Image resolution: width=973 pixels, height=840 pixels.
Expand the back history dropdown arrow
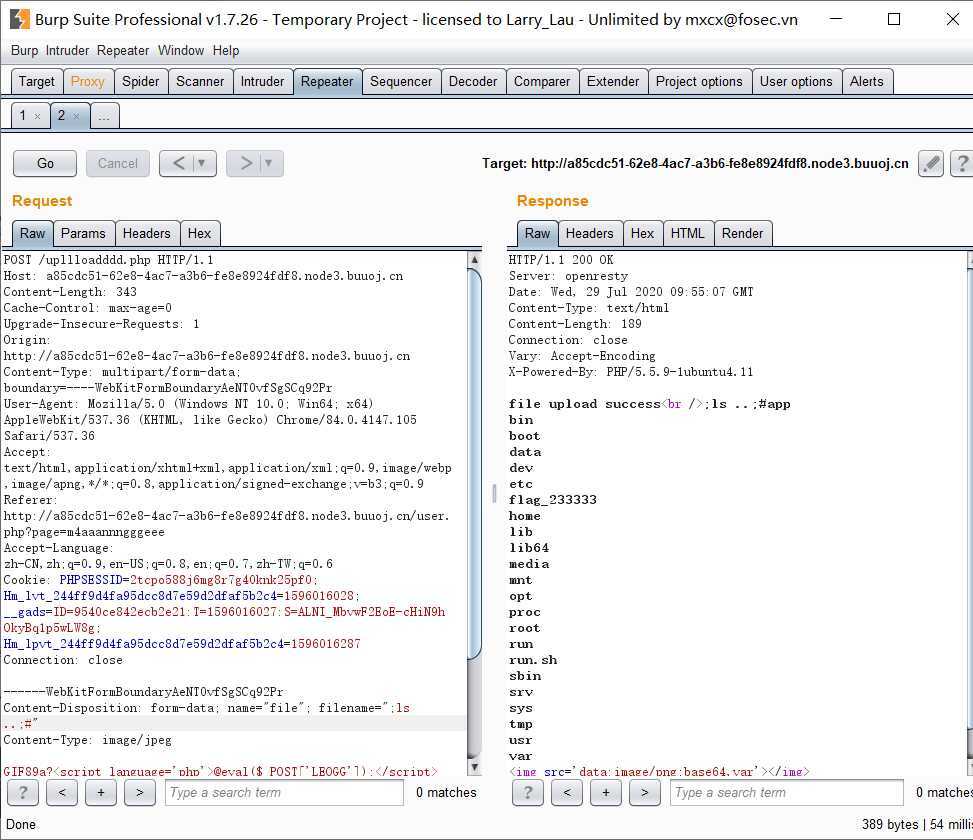click(201, 163)
